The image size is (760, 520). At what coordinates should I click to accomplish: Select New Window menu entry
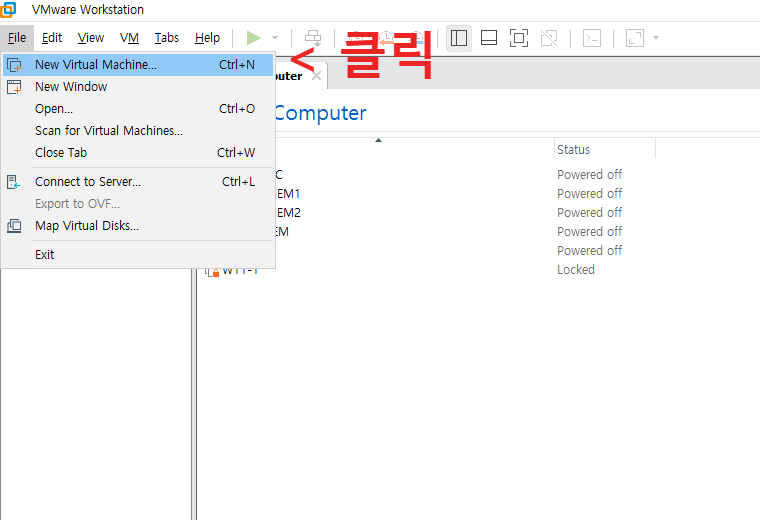[138, 87]
